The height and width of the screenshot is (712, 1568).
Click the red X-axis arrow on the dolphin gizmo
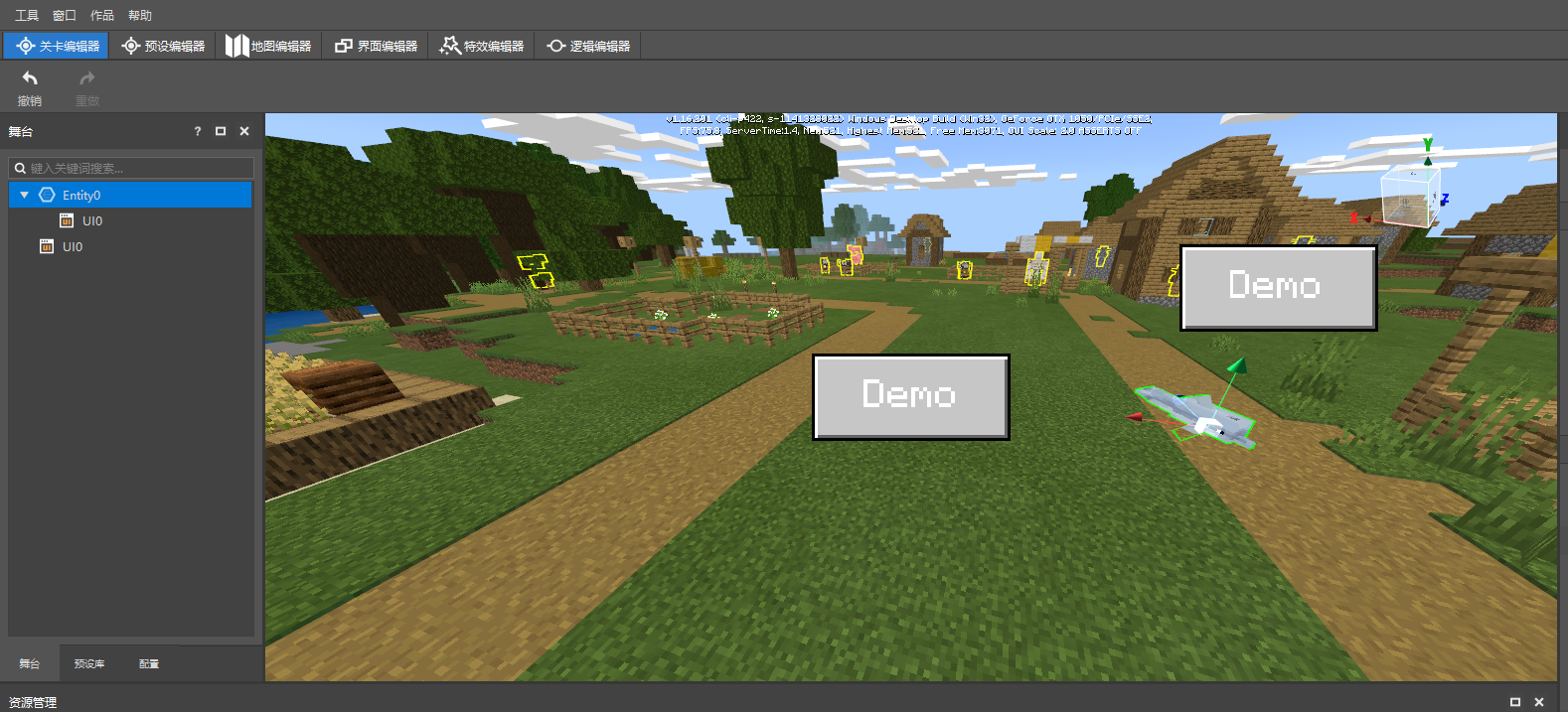1135,417
